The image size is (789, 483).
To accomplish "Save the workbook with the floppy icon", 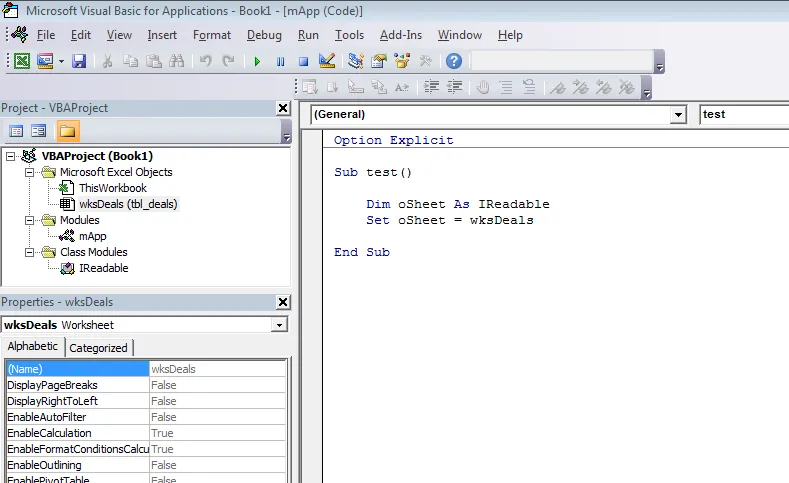I will [x=79, y=61].
